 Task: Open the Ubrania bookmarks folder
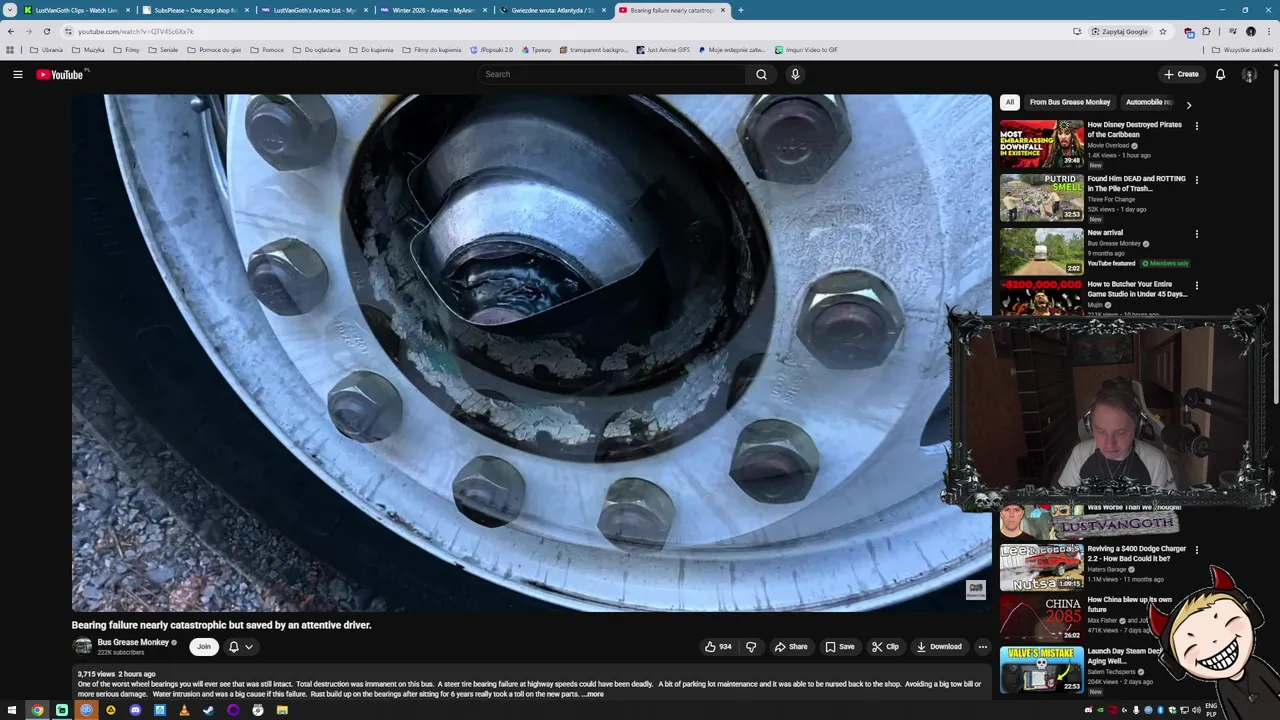tap(46, 49)
